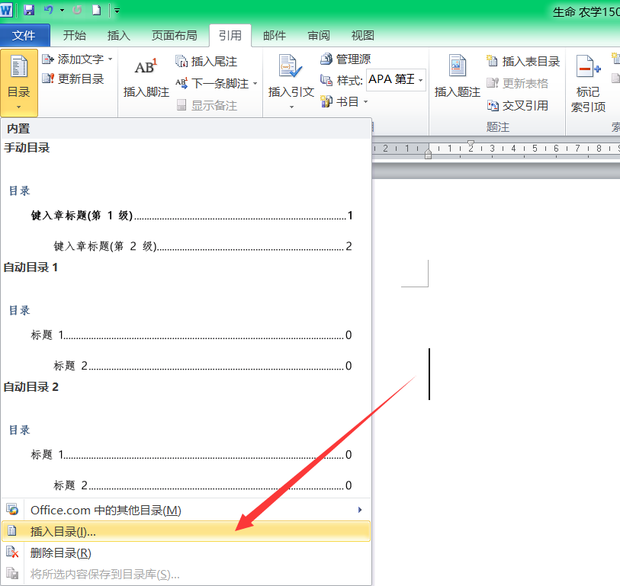Screen dimensions: 620x586
Task: Click the 插入引文 citation button
Action: tap(291, 82)
